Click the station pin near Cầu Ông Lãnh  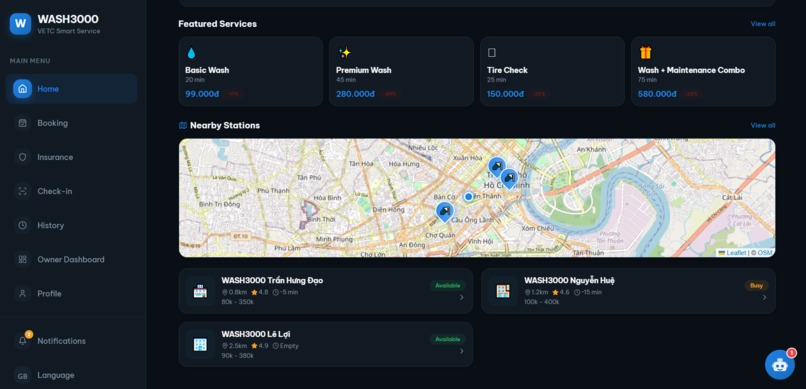pos(445,212)
